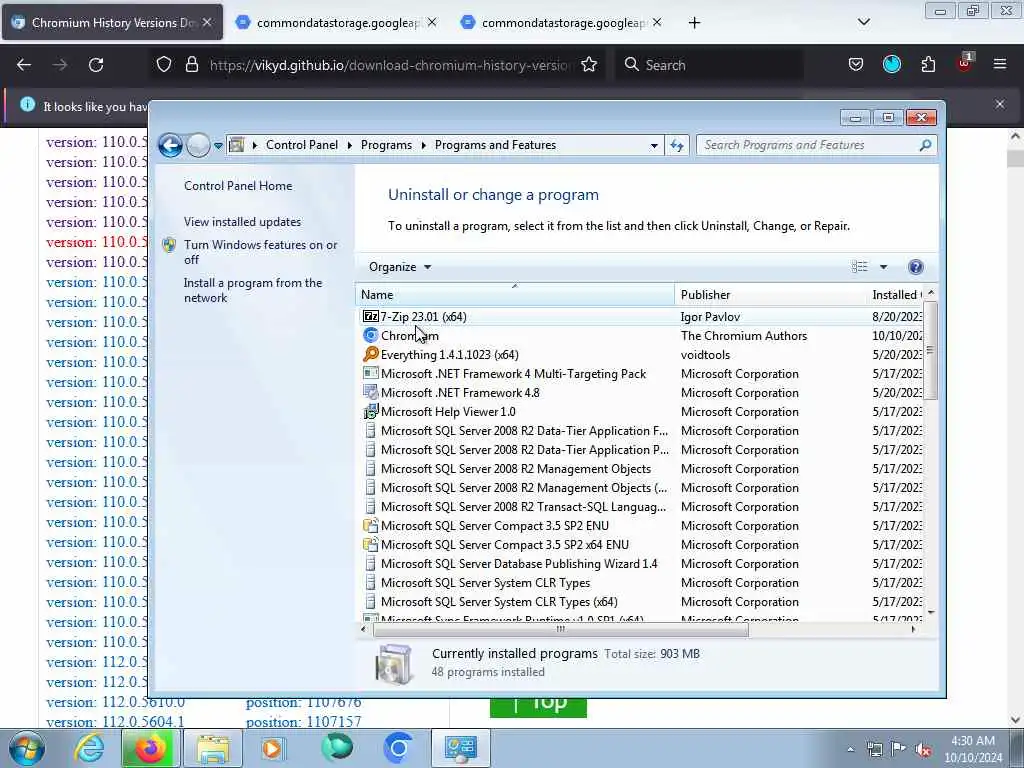Switch to second commondatastorage tab

(338, 23)
